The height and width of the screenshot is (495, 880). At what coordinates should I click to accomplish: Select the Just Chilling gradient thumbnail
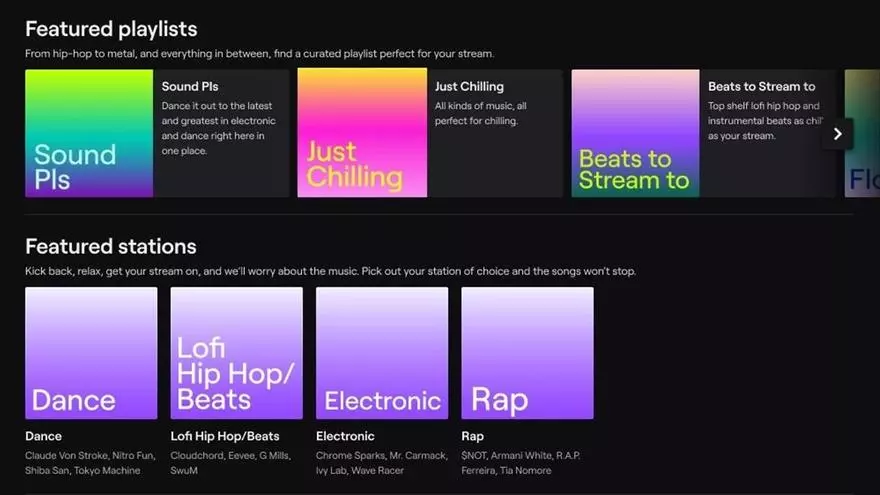click(362, 133)
